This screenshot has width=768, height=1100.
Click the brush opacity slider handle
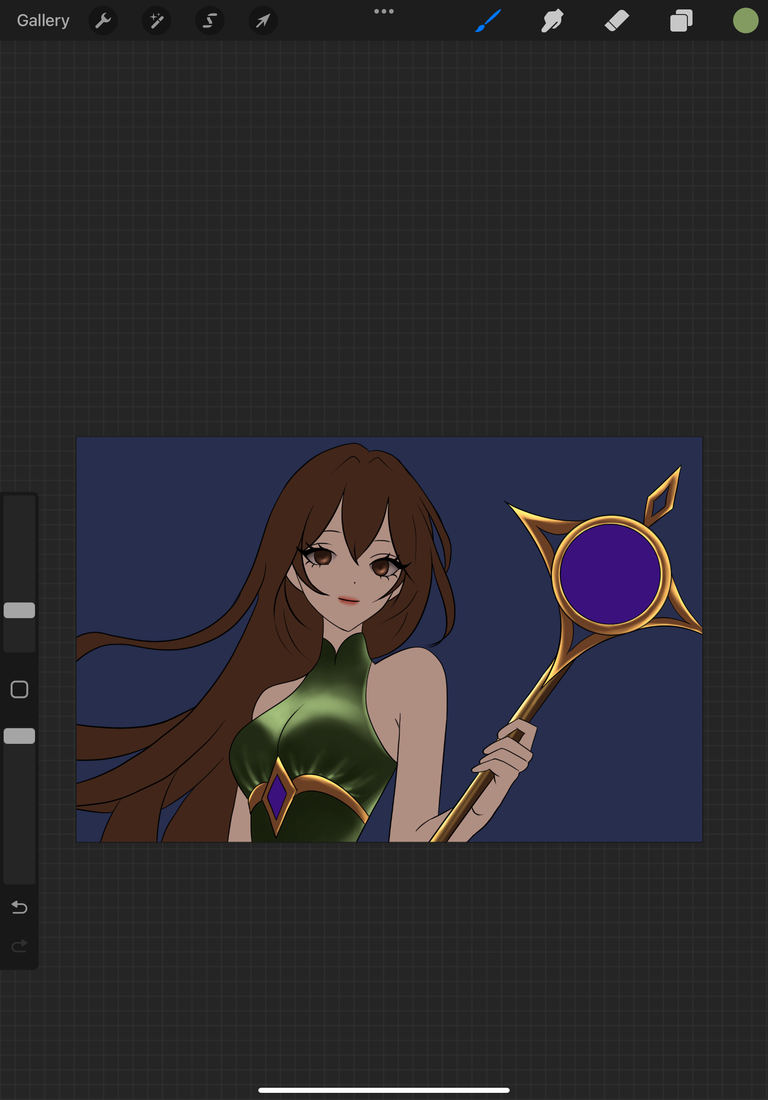click(x=20, y=736)
